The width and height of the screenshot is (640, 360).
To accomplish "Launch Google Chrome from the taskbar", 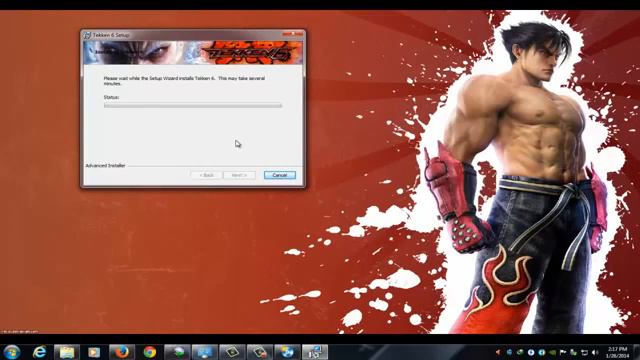I will (x=149, y=352).
